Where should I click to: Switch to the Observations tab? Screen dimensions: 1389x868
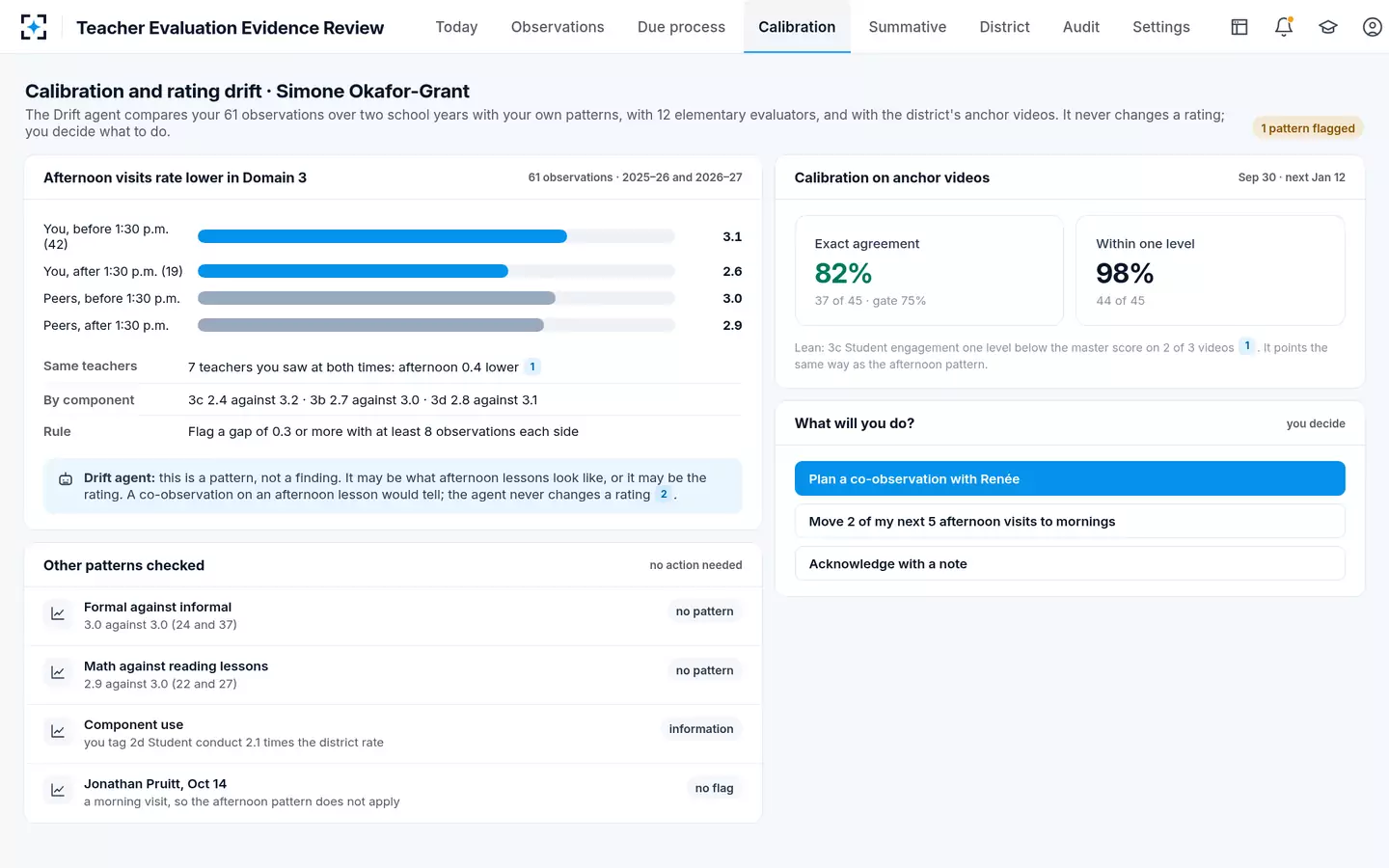(558, 27)
